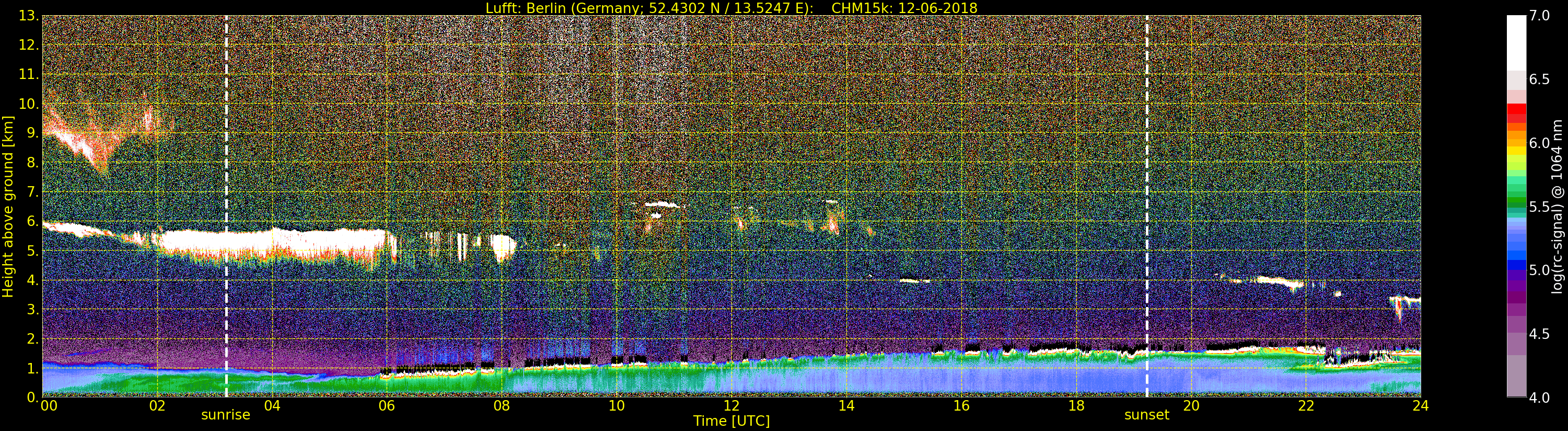The image size is (1568, 431).
Task: Click the '9.' height tick label
Action: coord(32,133)
